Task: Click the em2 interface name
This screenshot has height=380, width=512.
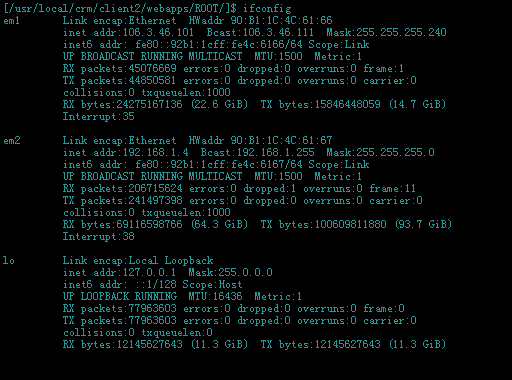Action: pos(12,141)
